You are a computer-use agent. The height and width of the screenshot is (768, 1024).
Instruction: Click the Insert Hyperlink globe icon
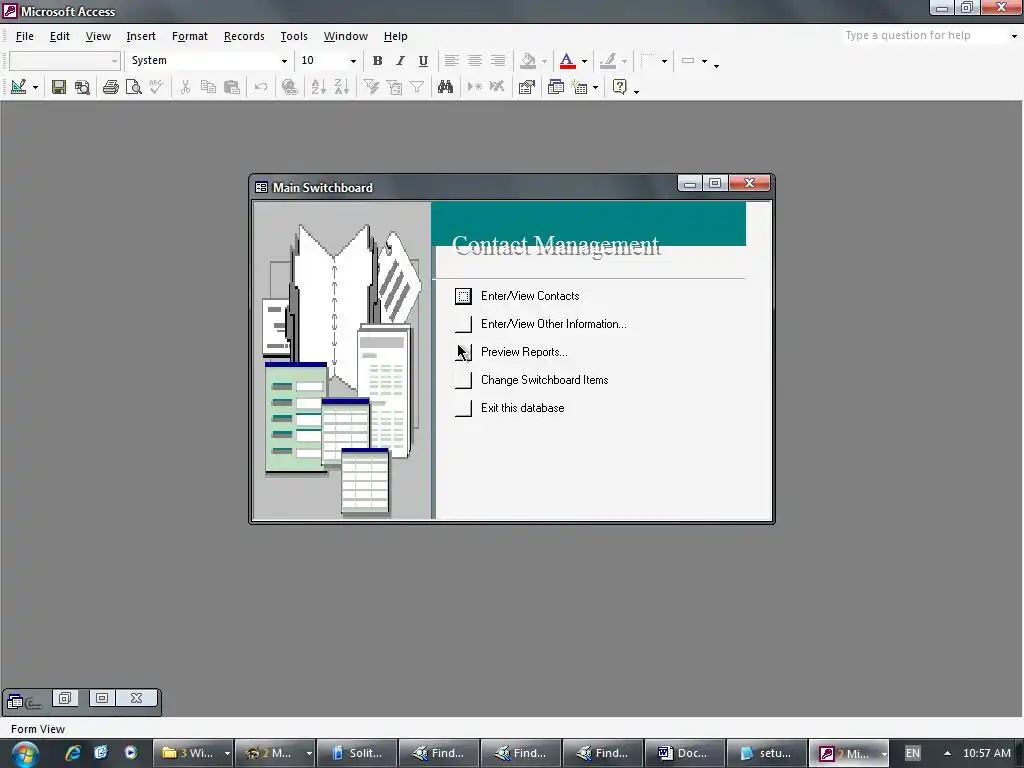coord(290,87)
